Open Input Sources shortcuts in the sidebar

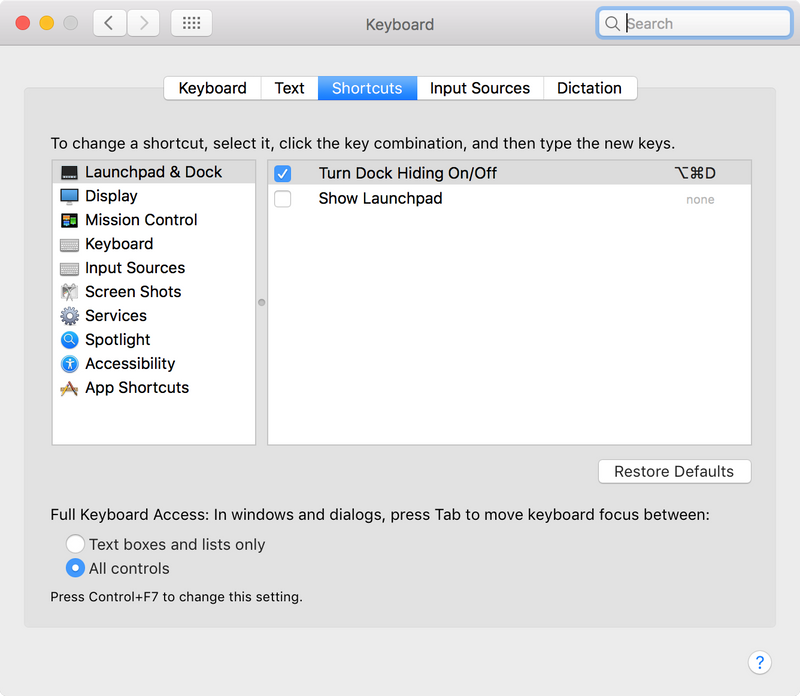click(x=134, y=268)
